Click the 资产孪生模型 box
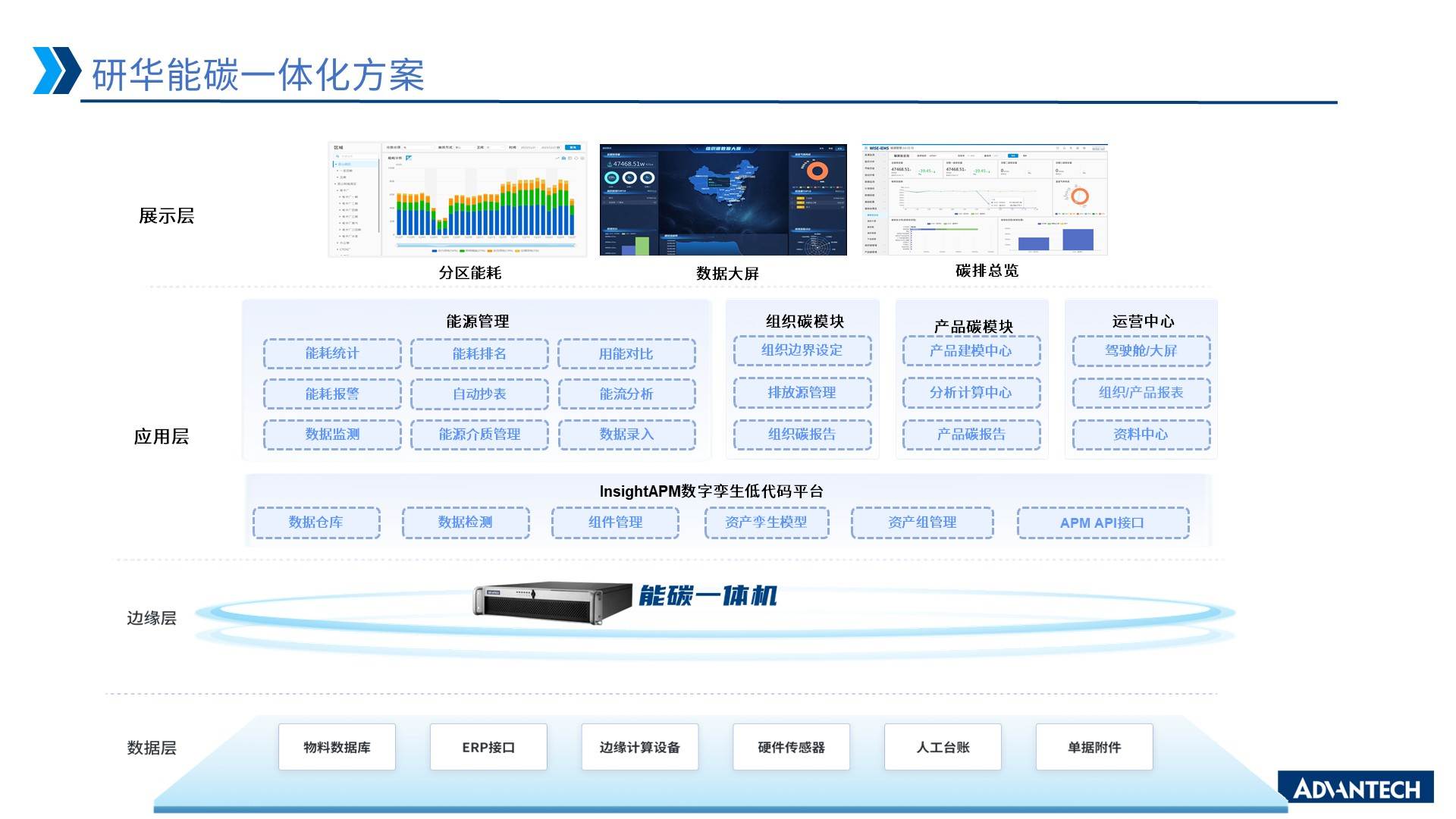Viewport: 1456px width, 819px height. 766,522
